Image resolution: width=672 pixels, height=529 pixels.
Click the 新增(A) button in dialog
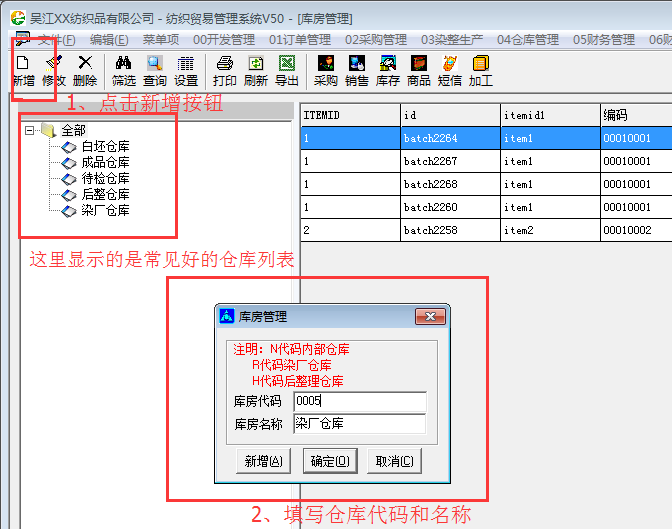pyautogui.click(x=263, y=461)
